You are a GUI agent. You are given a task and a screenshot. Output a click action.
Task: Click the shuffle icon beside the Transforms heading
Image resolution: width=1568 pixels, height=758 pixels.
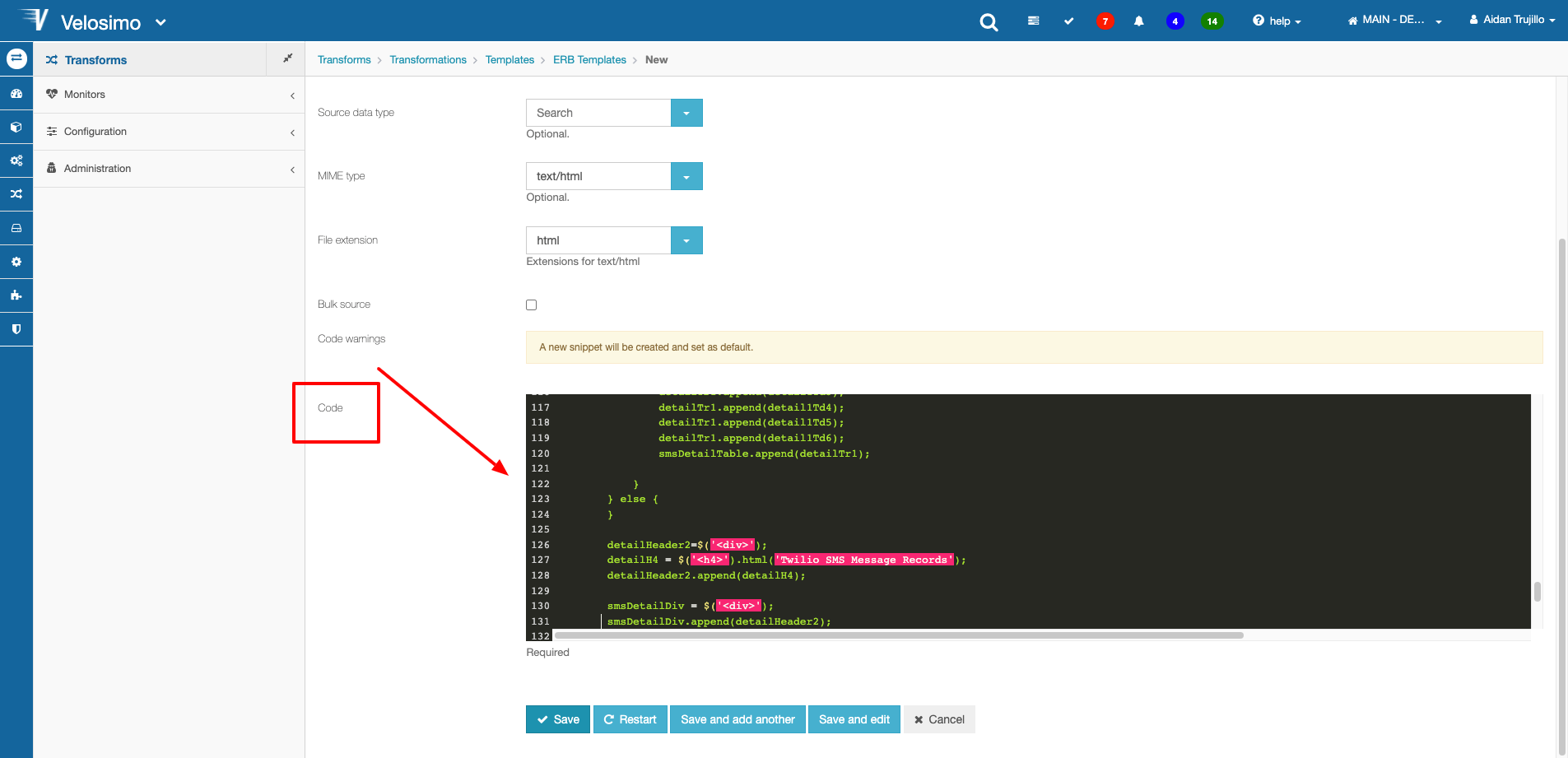52,60
